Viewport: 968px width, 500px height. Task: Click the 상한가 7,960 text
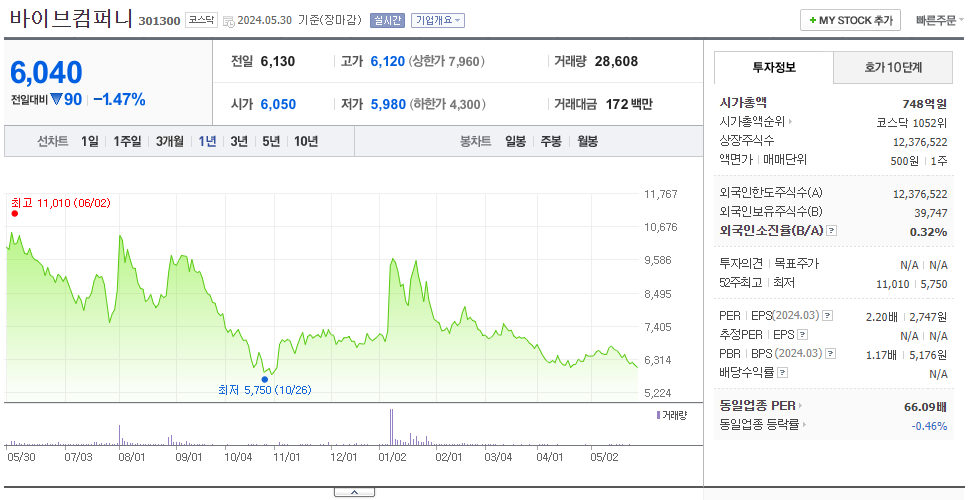(446, 62)
